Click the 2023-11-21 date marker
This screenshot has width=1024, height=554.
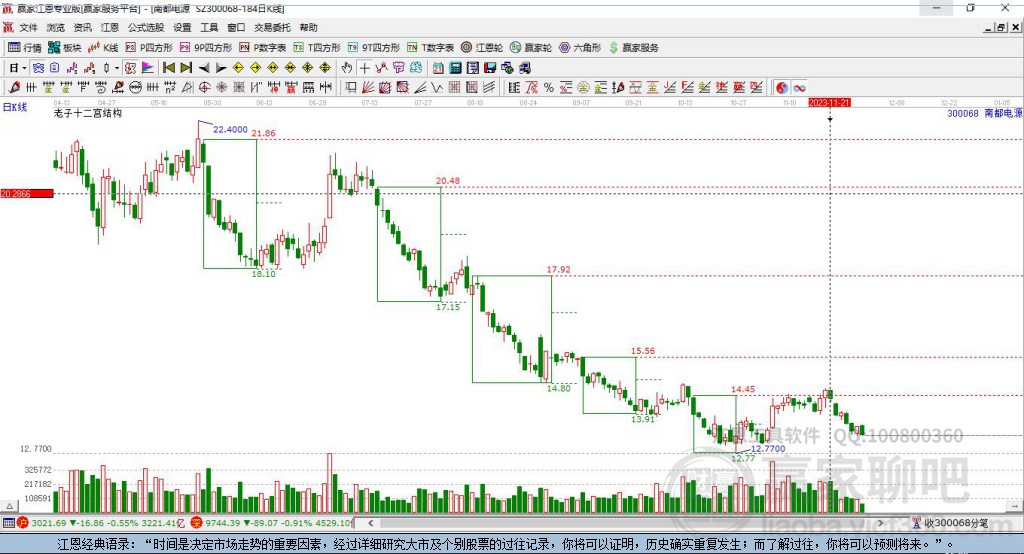tap(829, 103)
